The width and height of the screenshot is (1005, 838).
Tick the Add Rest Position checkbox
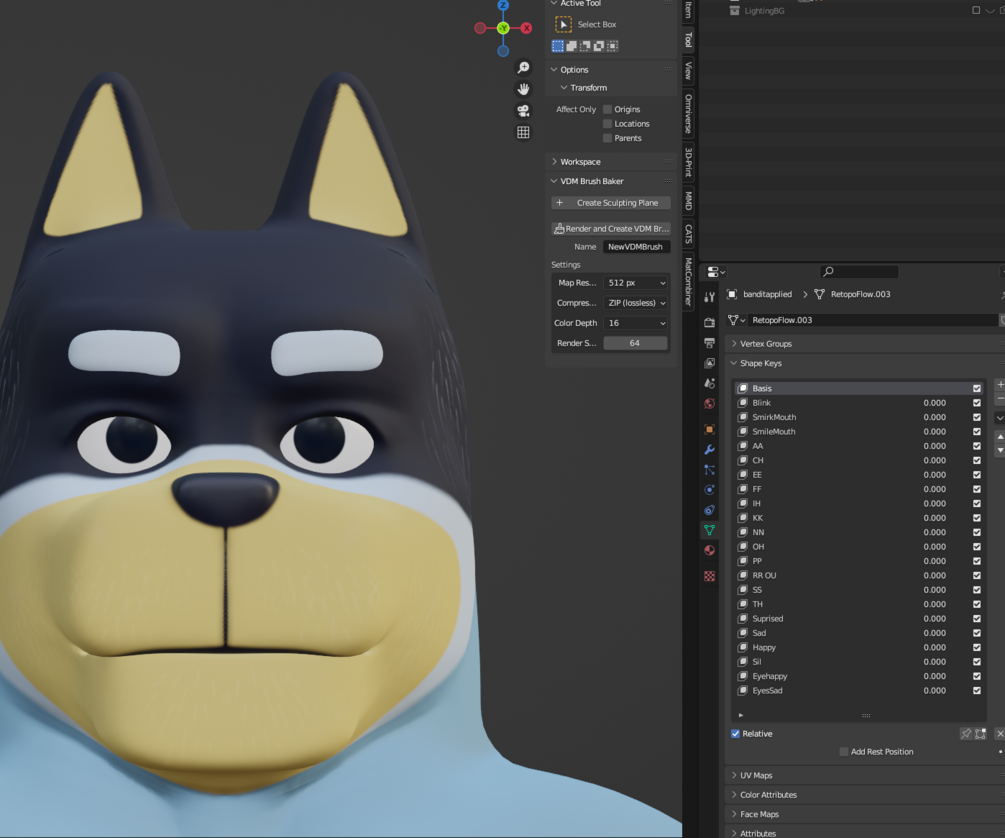843,751
